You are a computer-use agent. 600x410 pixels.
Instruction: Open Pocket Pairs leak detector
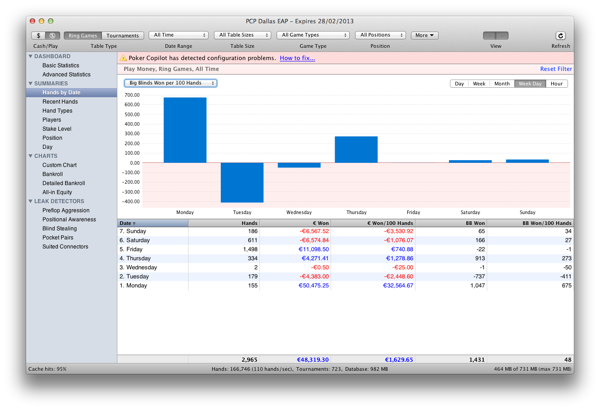pos(57,237)
